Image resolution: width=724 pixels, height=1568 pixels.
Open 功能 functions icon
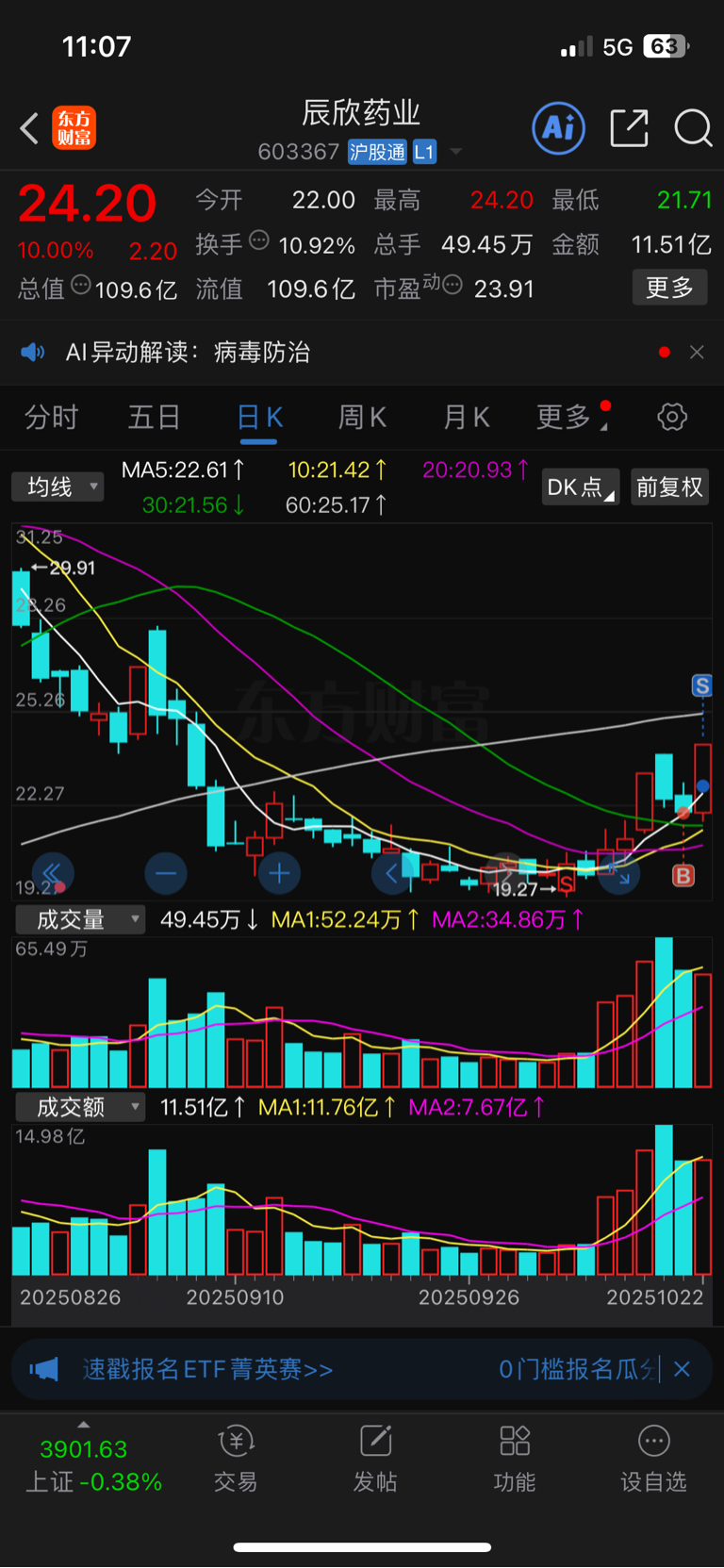point(515,1459)
